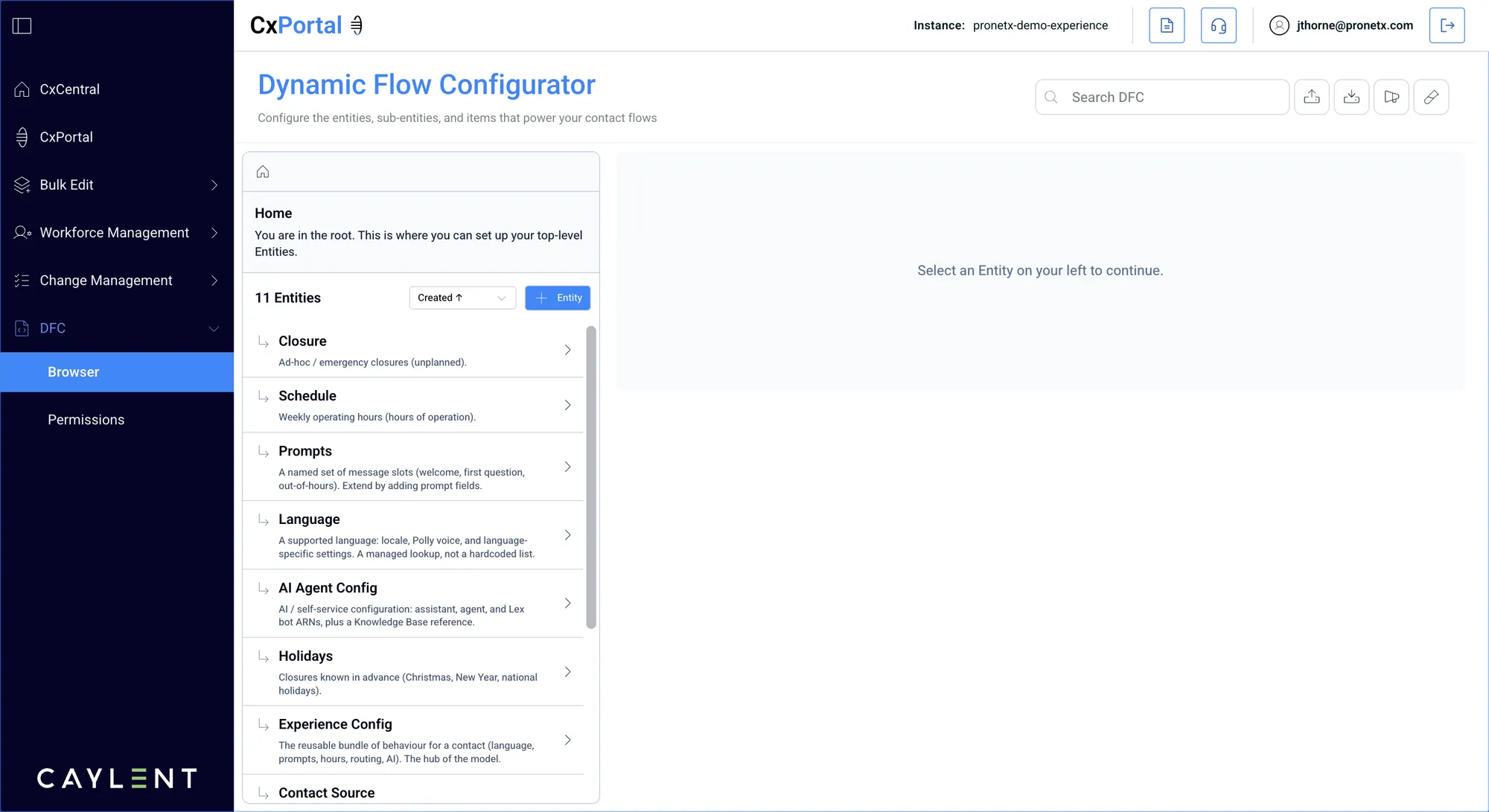1489x812 pixels.
Task: Open the Language entity row
Action: pyautogui.click(x=413, y=536)
